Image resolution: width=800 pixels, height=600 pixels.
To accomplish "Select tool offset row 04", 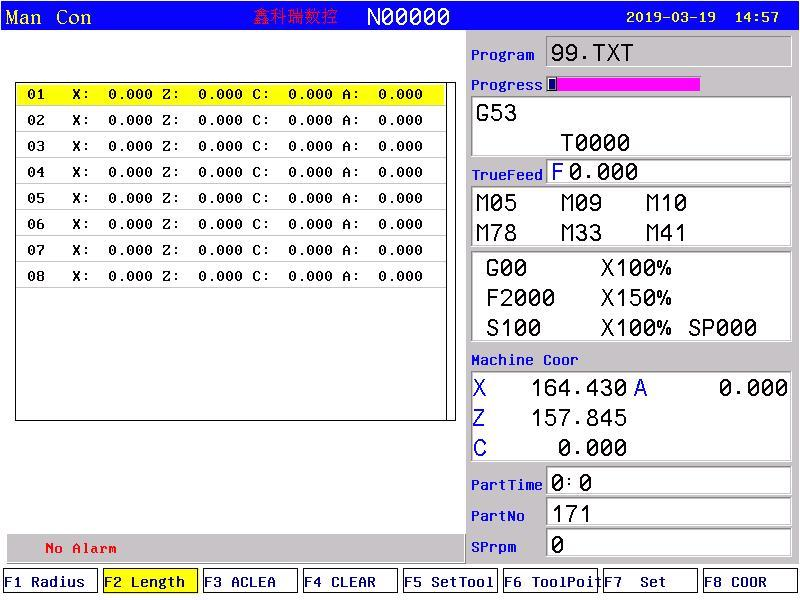I will click(x=231, y=172).
